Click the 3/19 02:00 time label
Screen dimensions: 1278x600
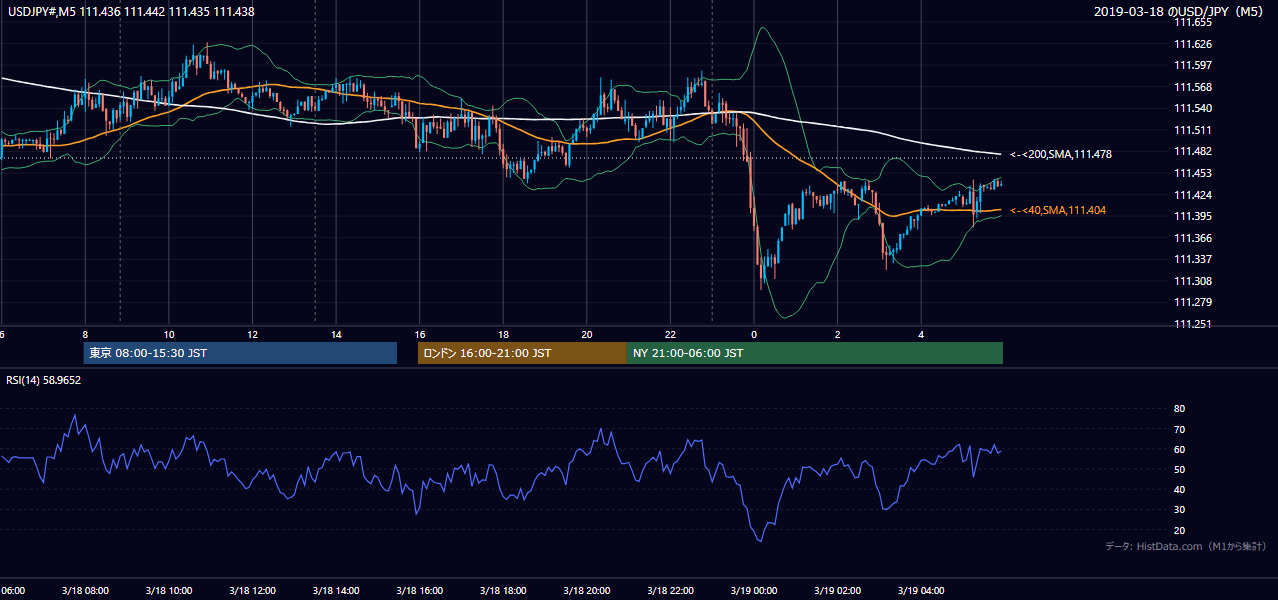(x=837, y=590)
